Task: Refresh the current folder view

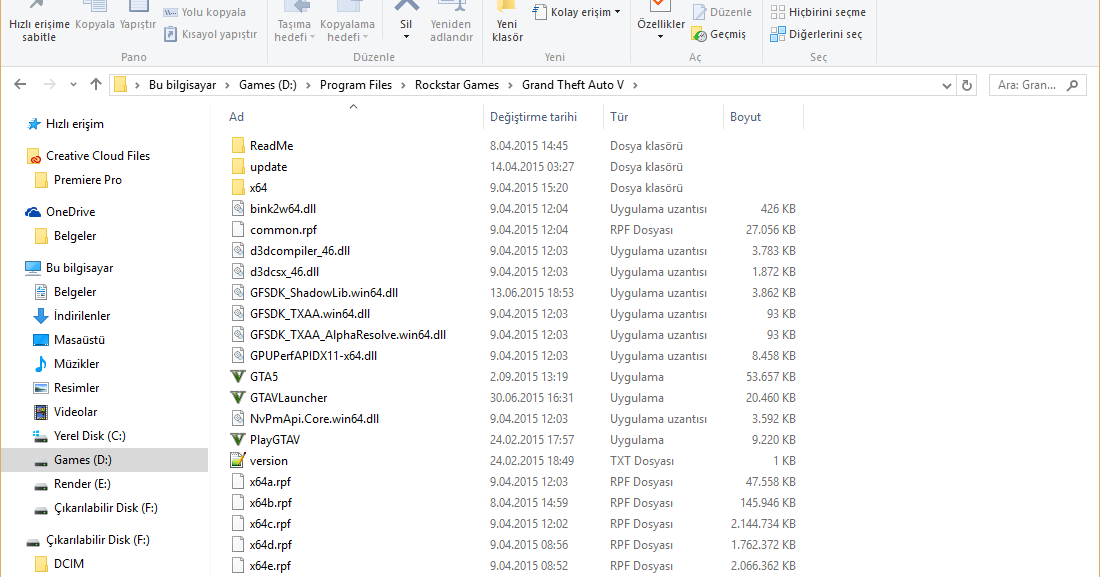Action: (967, 85)
